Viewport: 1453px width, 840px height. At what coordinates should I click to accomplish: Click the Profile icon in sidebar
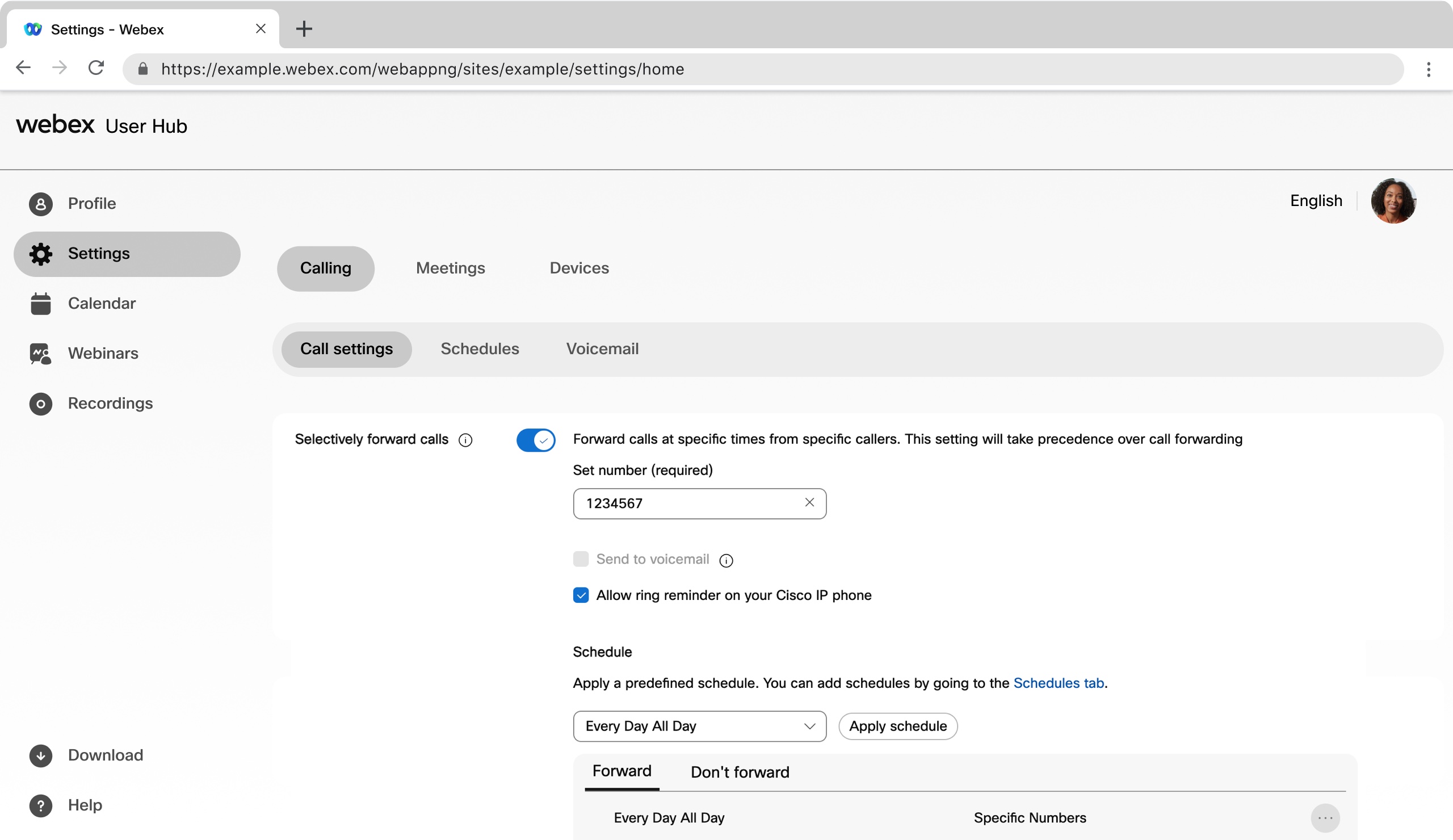click(40, 203)
